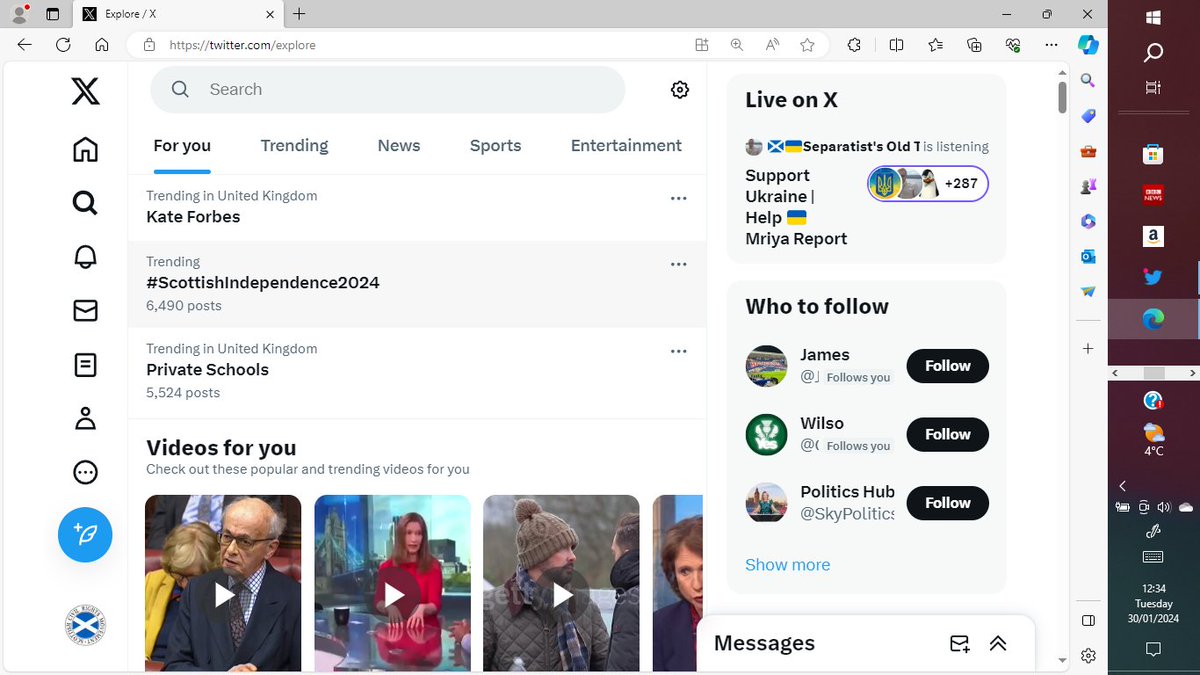Viewport: 1200px width, 675px height.
Task: Open Lists from the sidebar
Action: pyautogui.click(x=85, y=365)
